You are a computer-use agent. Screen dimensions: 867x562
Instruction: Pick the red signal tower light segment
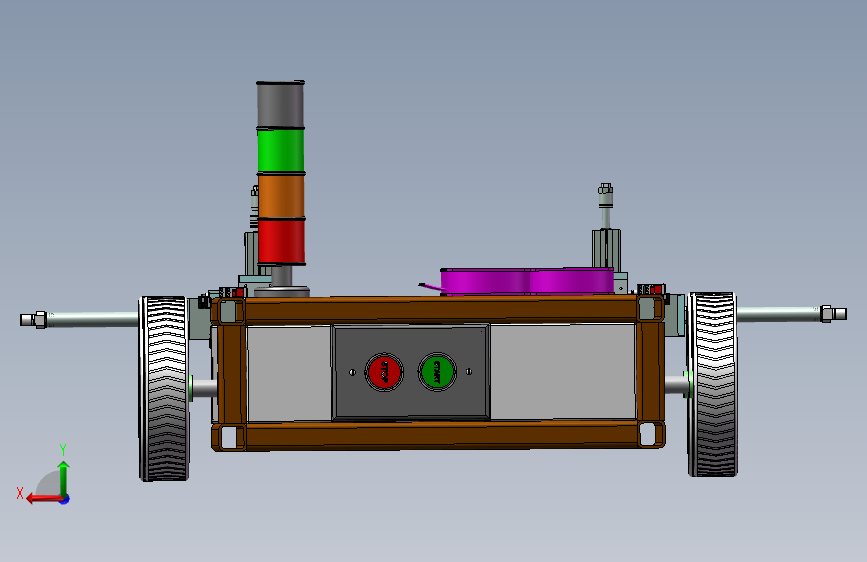tap(281, 242)
